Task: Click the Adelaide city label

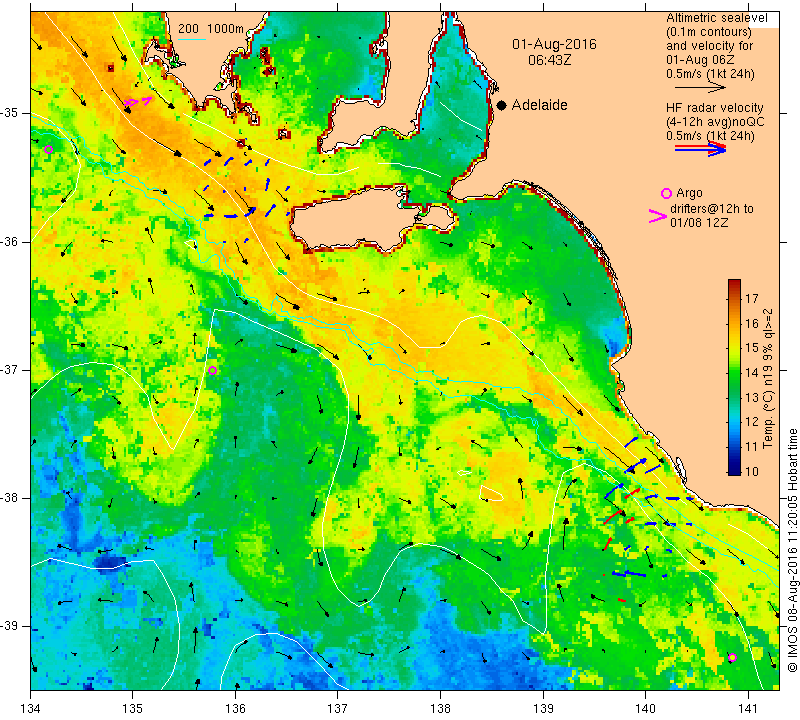Action: (x=539, y=105)
